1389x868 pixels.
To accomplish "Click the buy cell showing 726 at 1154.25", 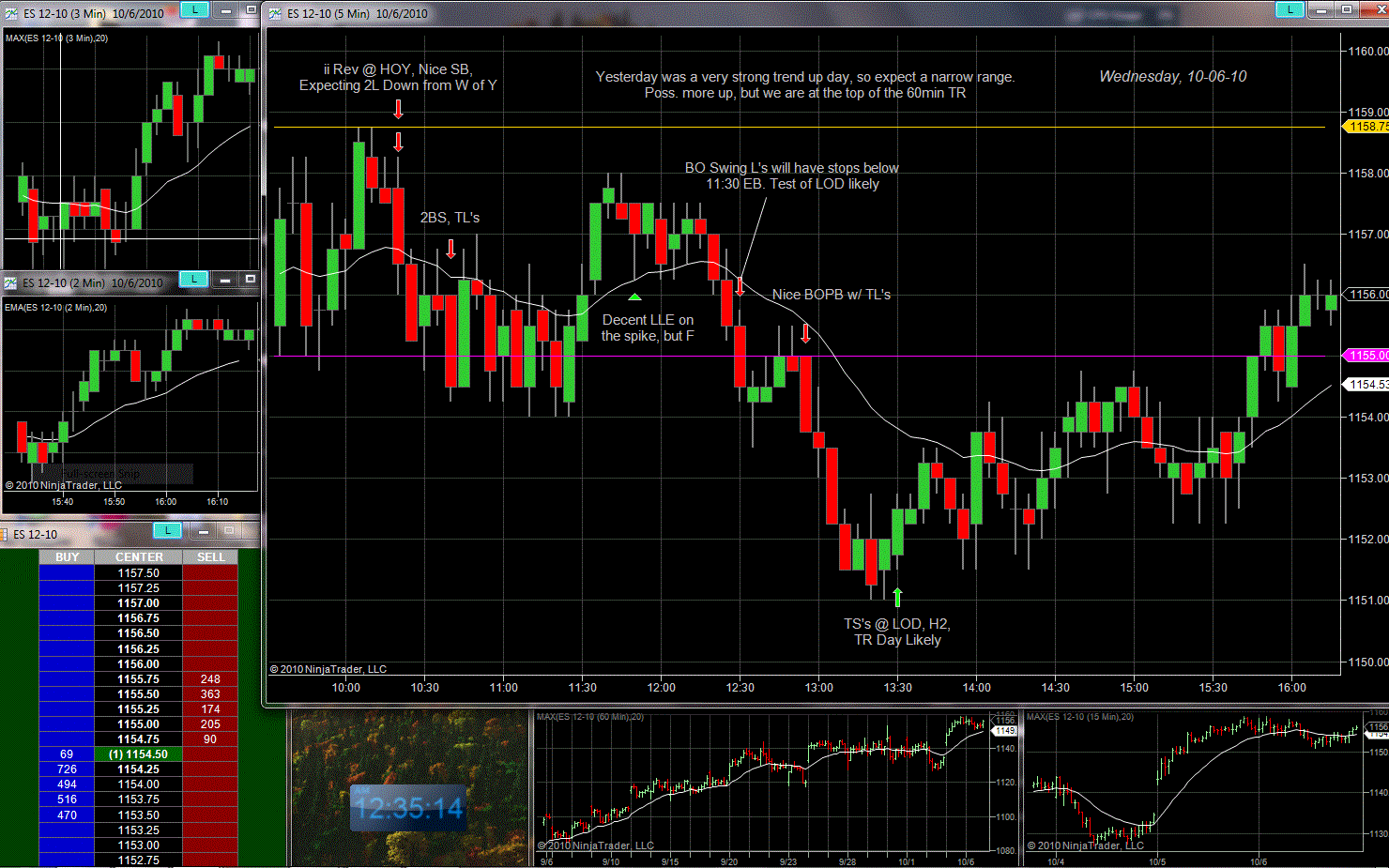I will 67,769.
